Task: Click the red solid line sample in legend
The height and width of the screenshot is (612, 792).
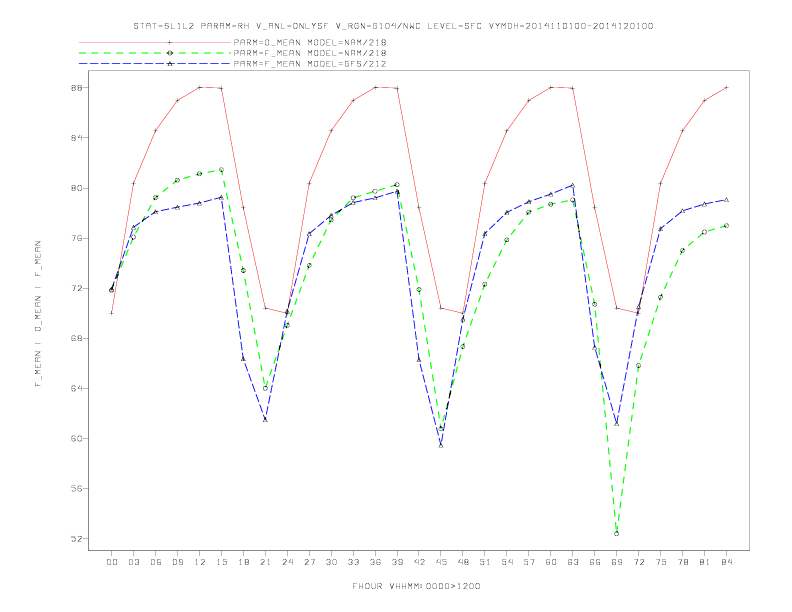Action: pyautogui.click(x=155, y=42)
